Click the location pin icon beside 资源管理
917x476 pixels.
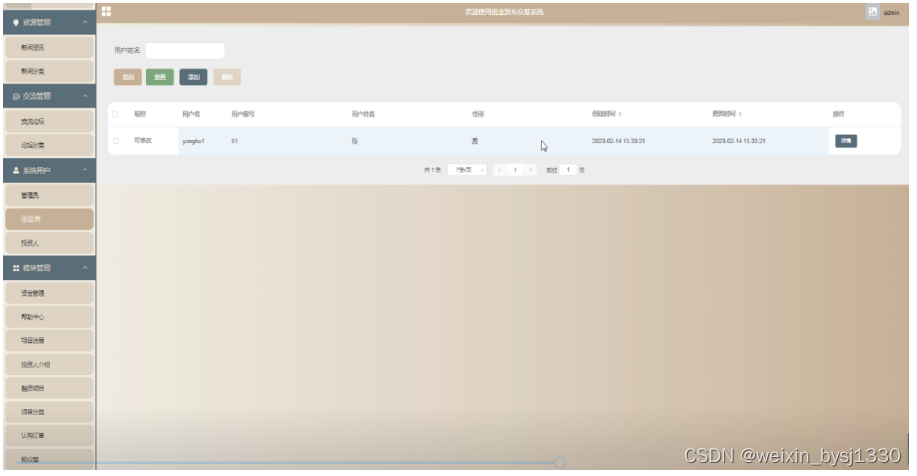(x=16, y=22)
